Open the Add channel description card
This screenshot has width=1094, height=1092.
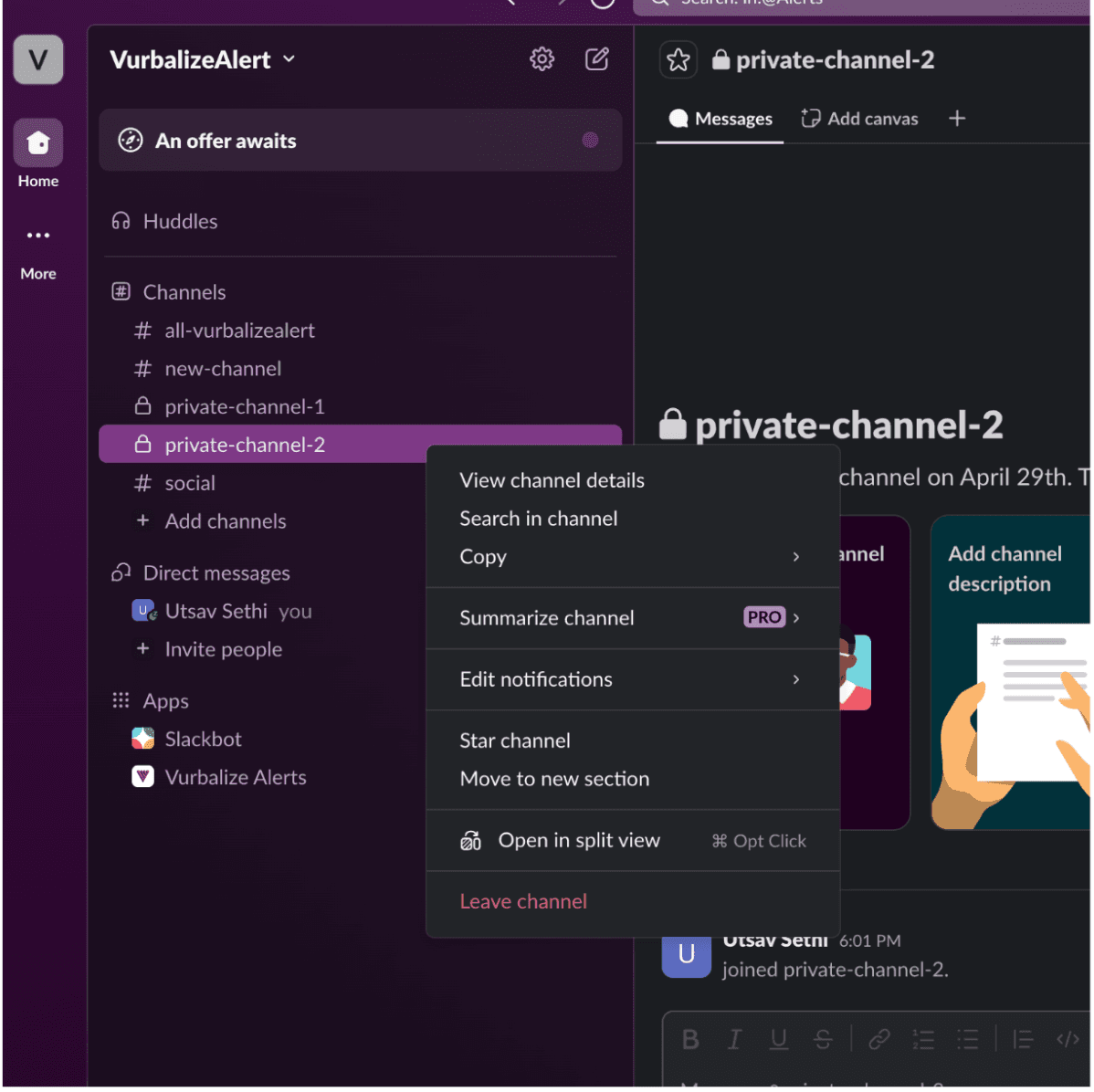tap(1010, 673)
